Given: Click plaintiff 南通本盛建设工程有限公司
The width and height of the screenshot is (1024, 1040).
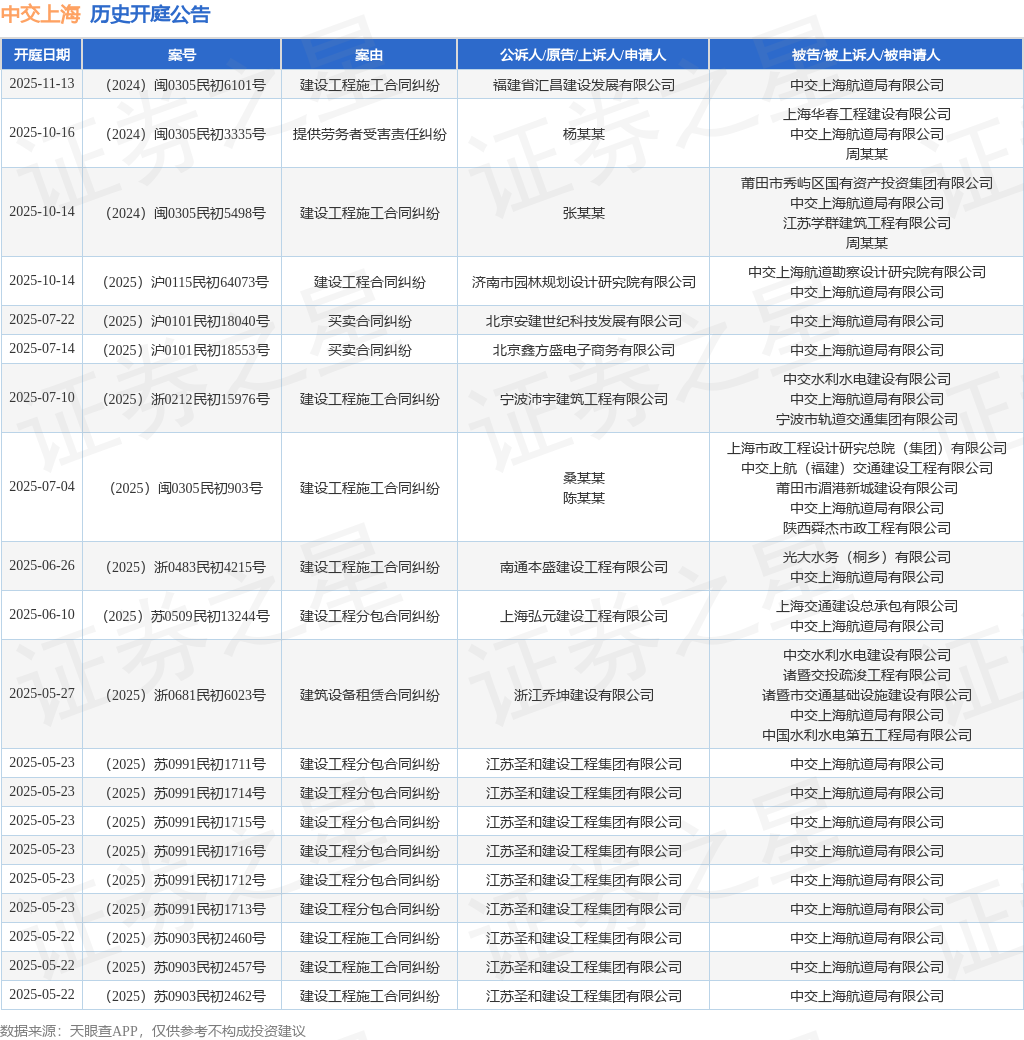Looking at the screenshot, I should pyautogui.click(x=584, y=567).
